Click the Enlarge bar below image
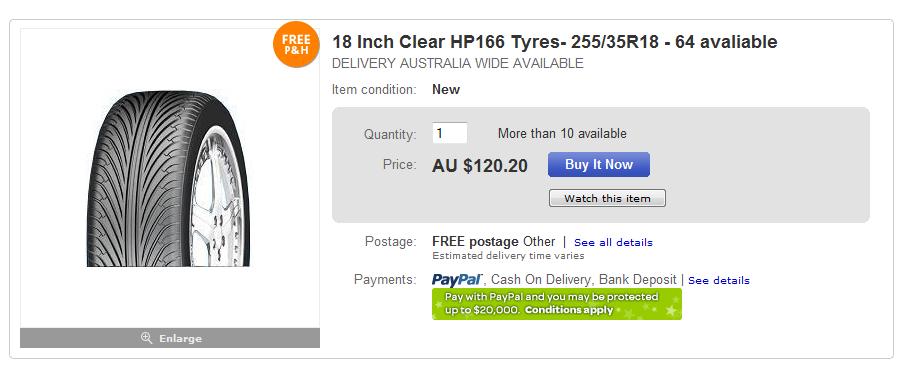Viewport: 903px width, 378px height. 170,338
